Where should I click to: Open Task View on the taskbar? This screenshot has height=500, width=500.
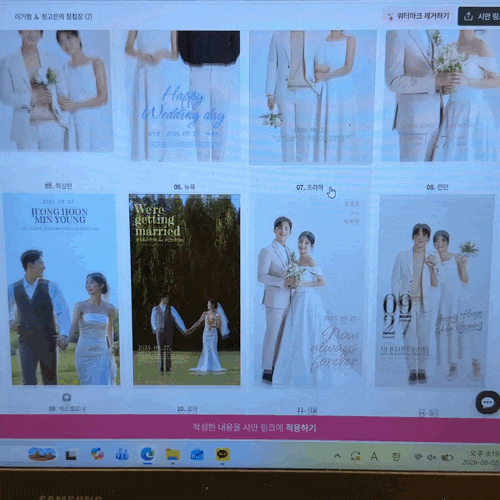71,455
